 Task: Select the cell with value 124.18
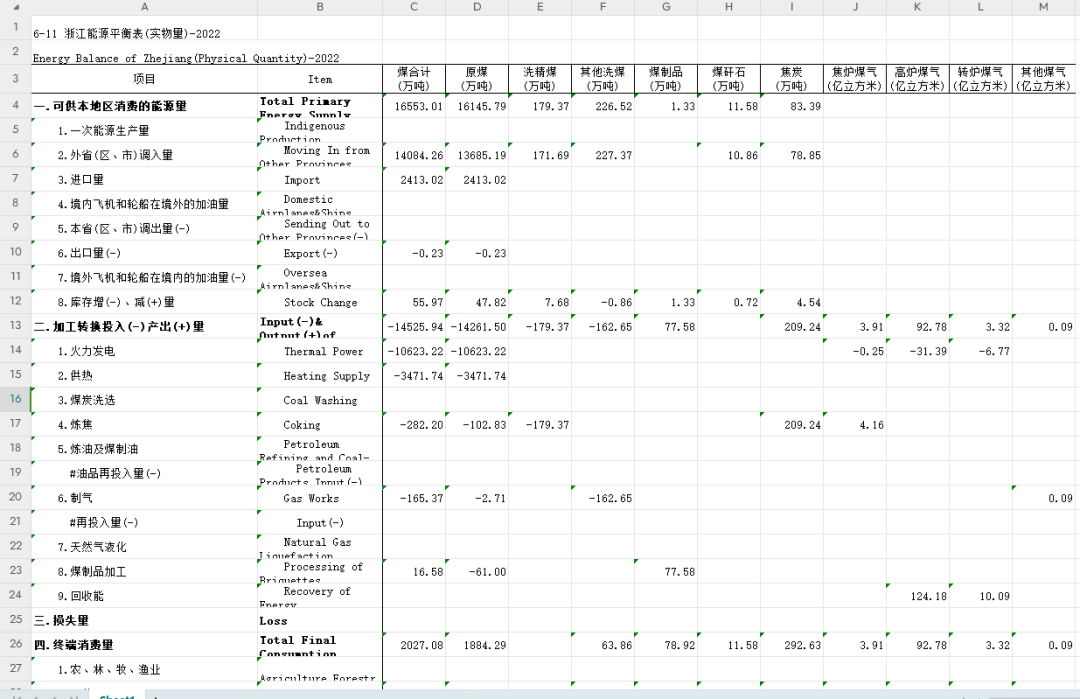click(917, 596)
